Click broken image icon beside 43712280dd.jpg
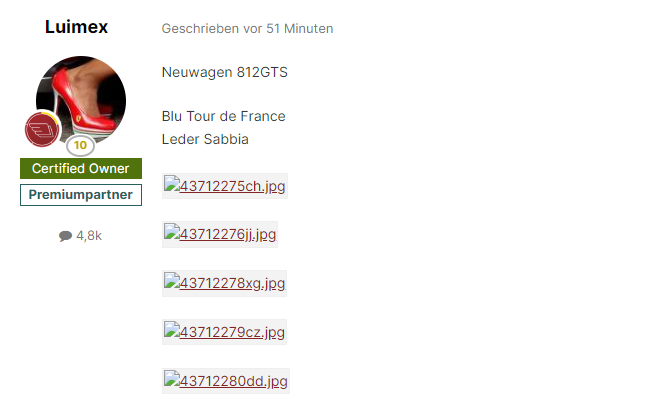Viewport: 672px width, 420px height. pos(172,379)
